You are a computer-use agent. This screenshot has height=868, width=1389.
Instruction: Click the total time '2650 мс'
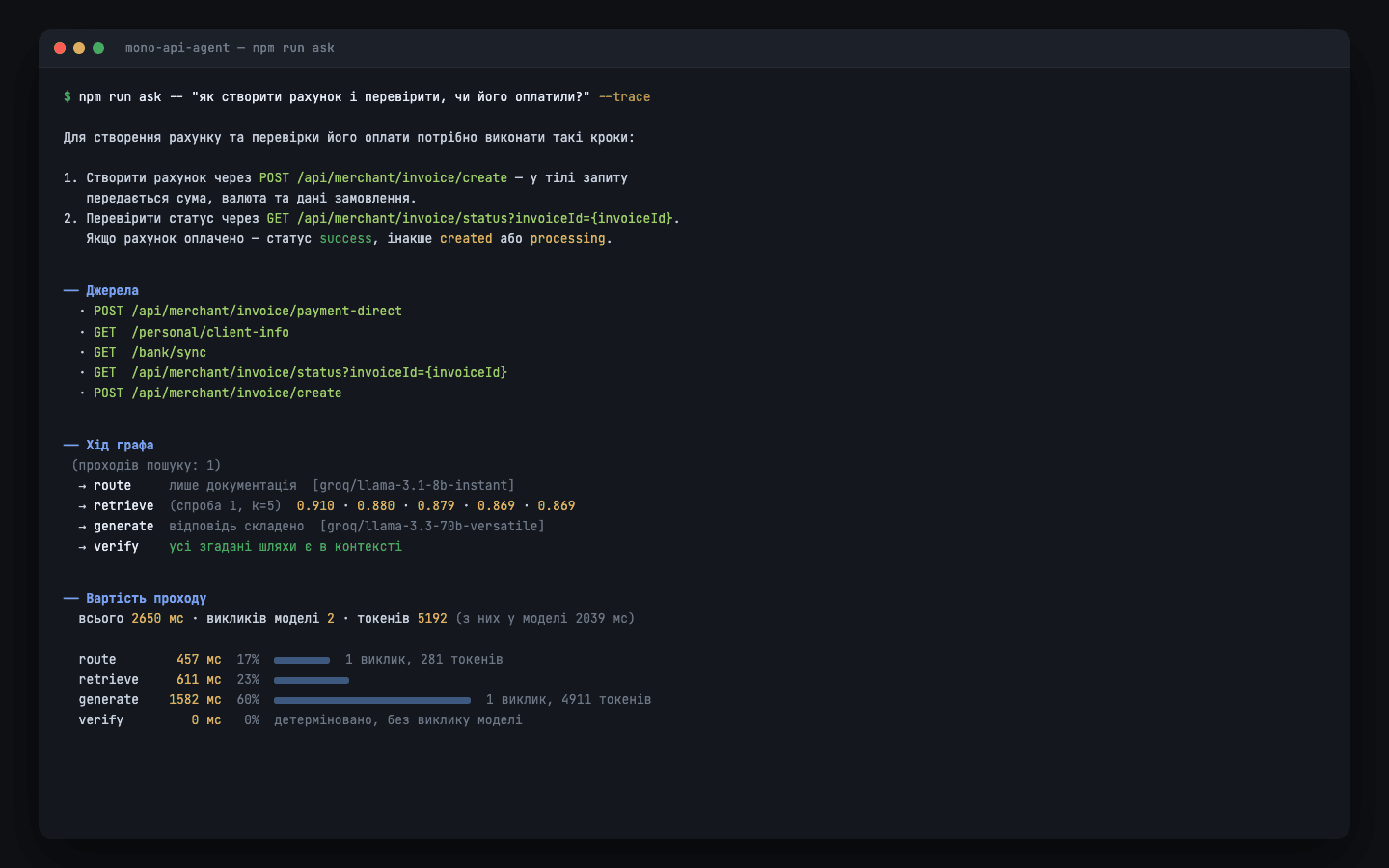157,619
